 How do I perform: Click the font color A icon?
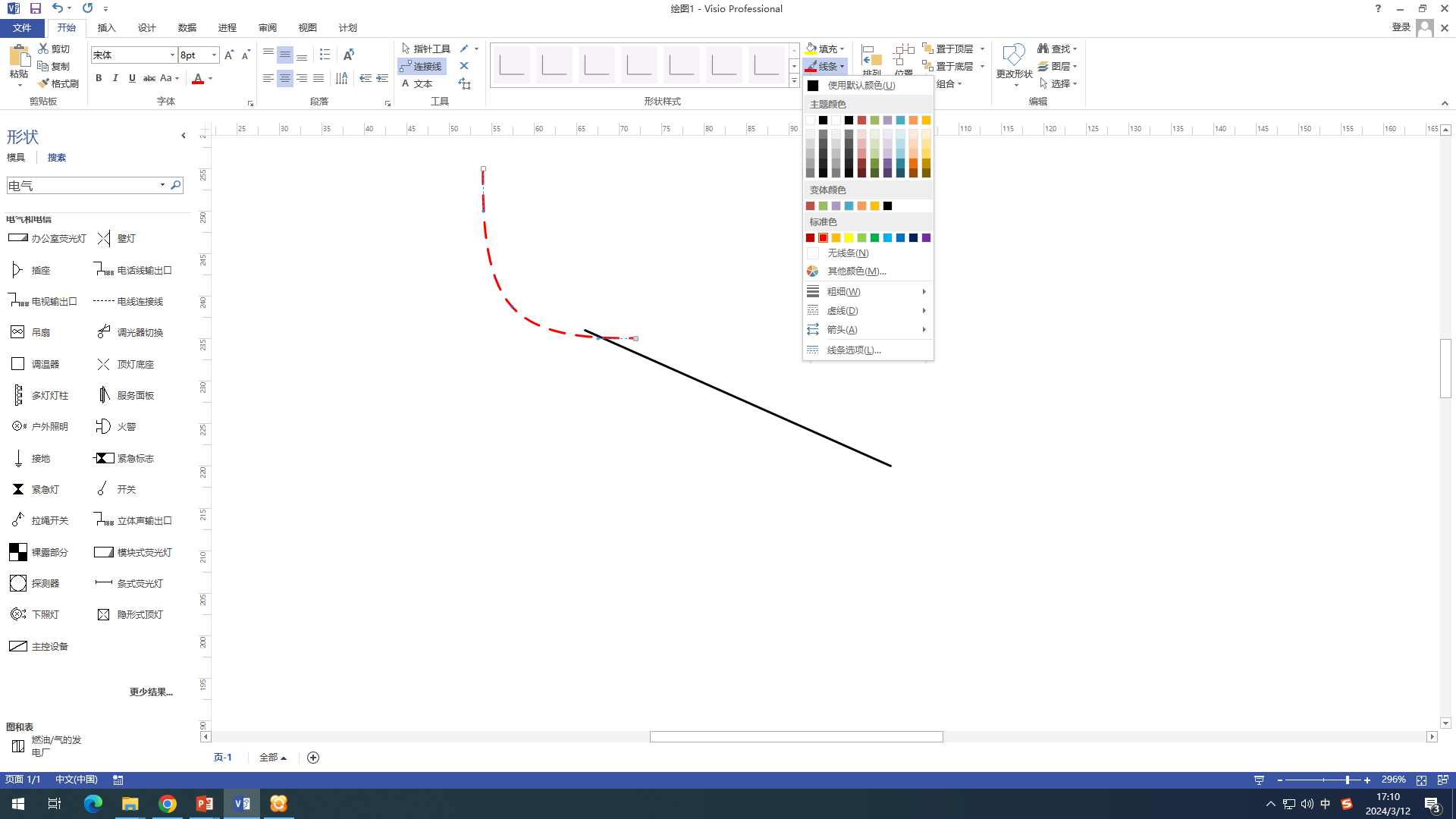(x=198, y=78)
